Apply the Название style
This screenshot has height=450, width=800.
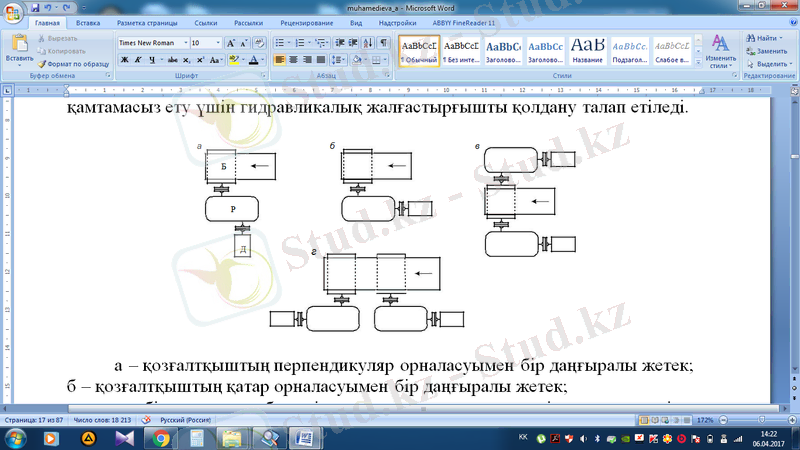(x=587, y=52)
